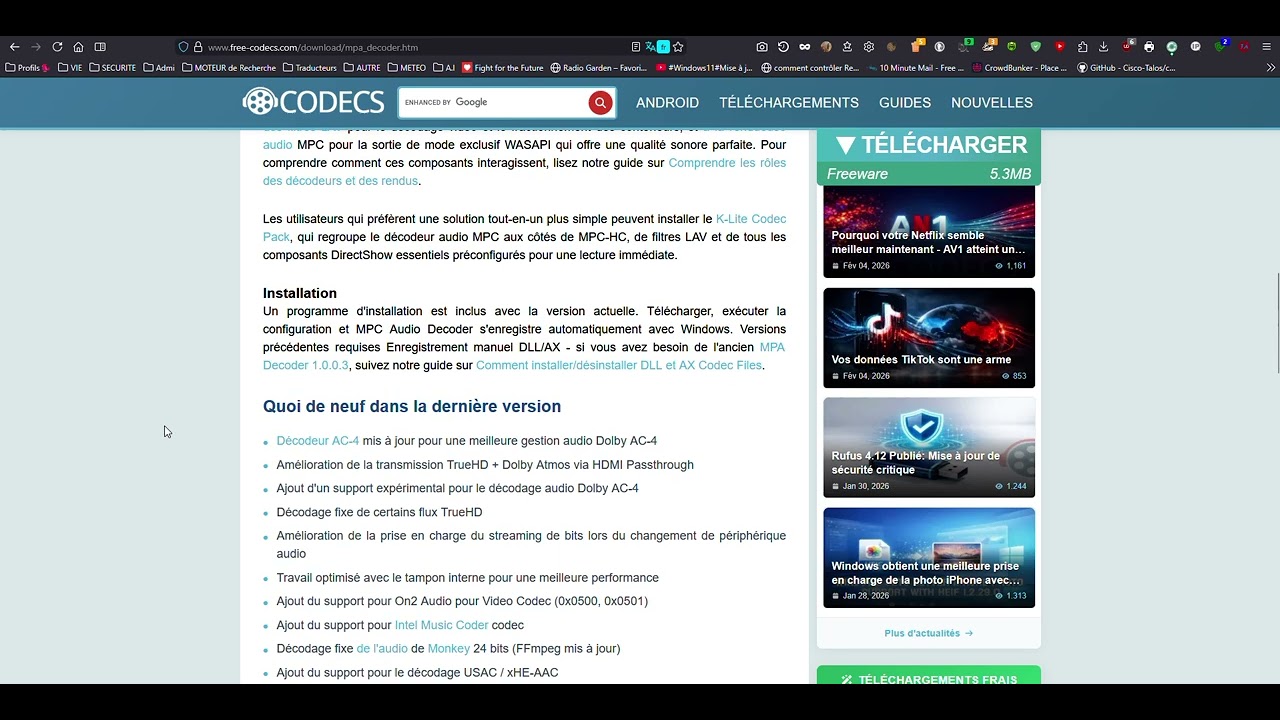Open the GUIDES nav menu item
1280x720 pixels.
tap(905, 102)
